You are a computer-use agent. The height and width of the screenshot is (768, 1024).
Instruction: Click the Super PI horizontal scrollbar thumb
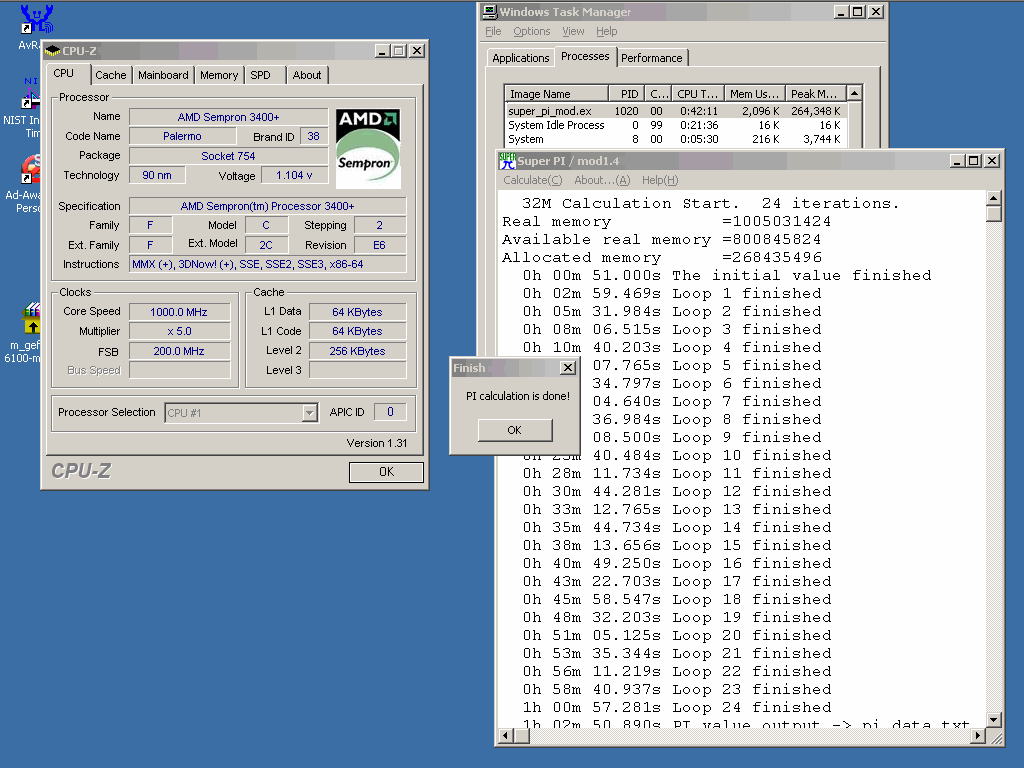tap(522, 736)
